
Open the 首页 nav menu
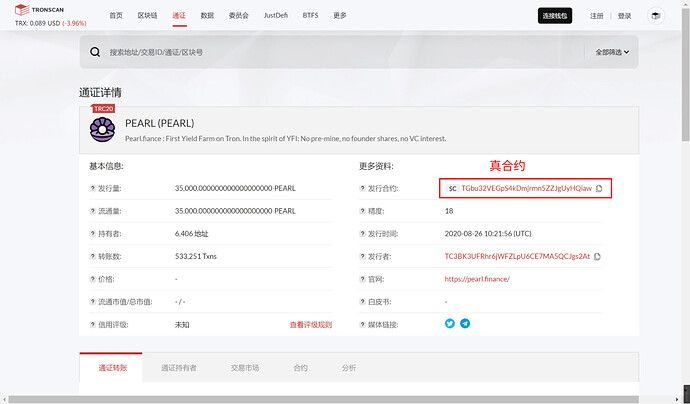click(116, 15)
